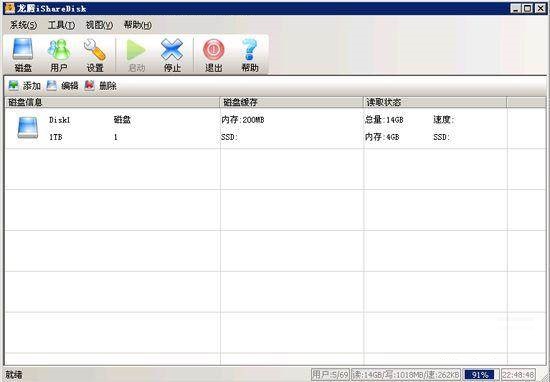Open the 帮助(H) menu
This screenshot has height=382, width=550.
[x=138, y=25]
